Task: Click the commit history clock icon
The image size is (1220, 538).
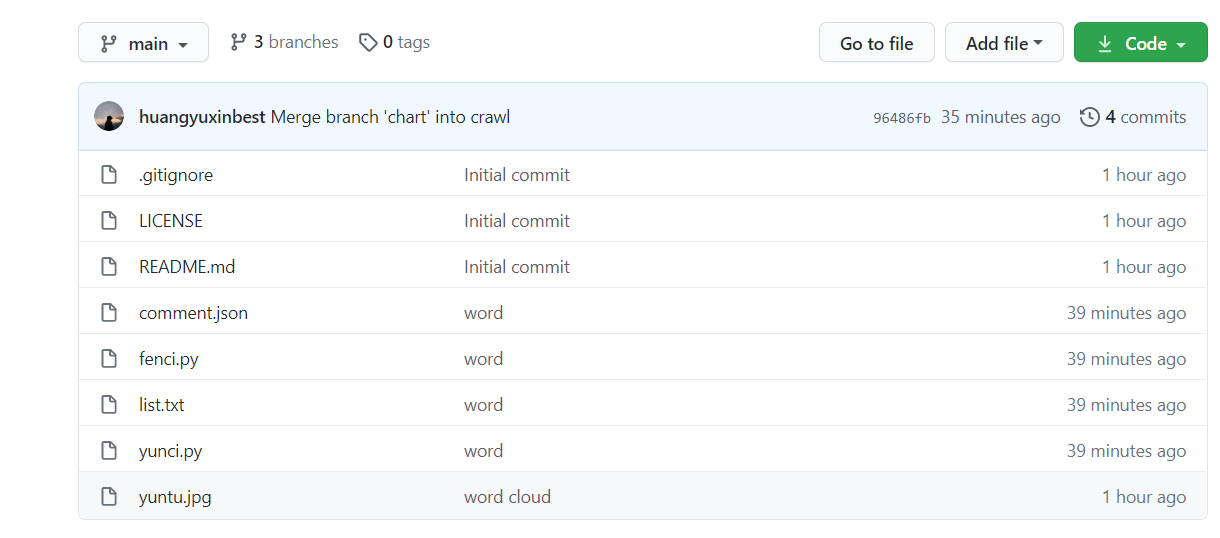Action: 1089,117
